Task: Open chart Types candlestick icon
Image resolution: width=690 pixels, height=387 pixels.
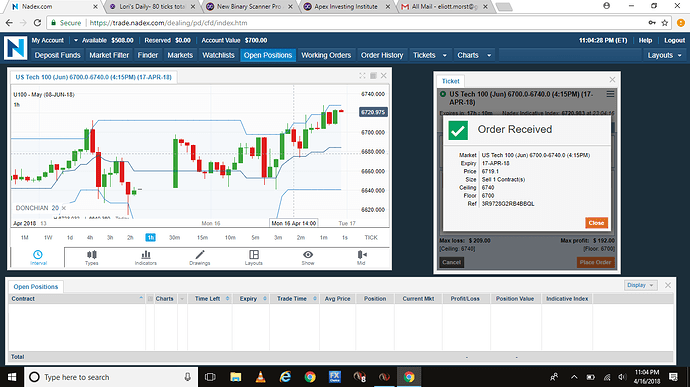Action: point(92,254)
